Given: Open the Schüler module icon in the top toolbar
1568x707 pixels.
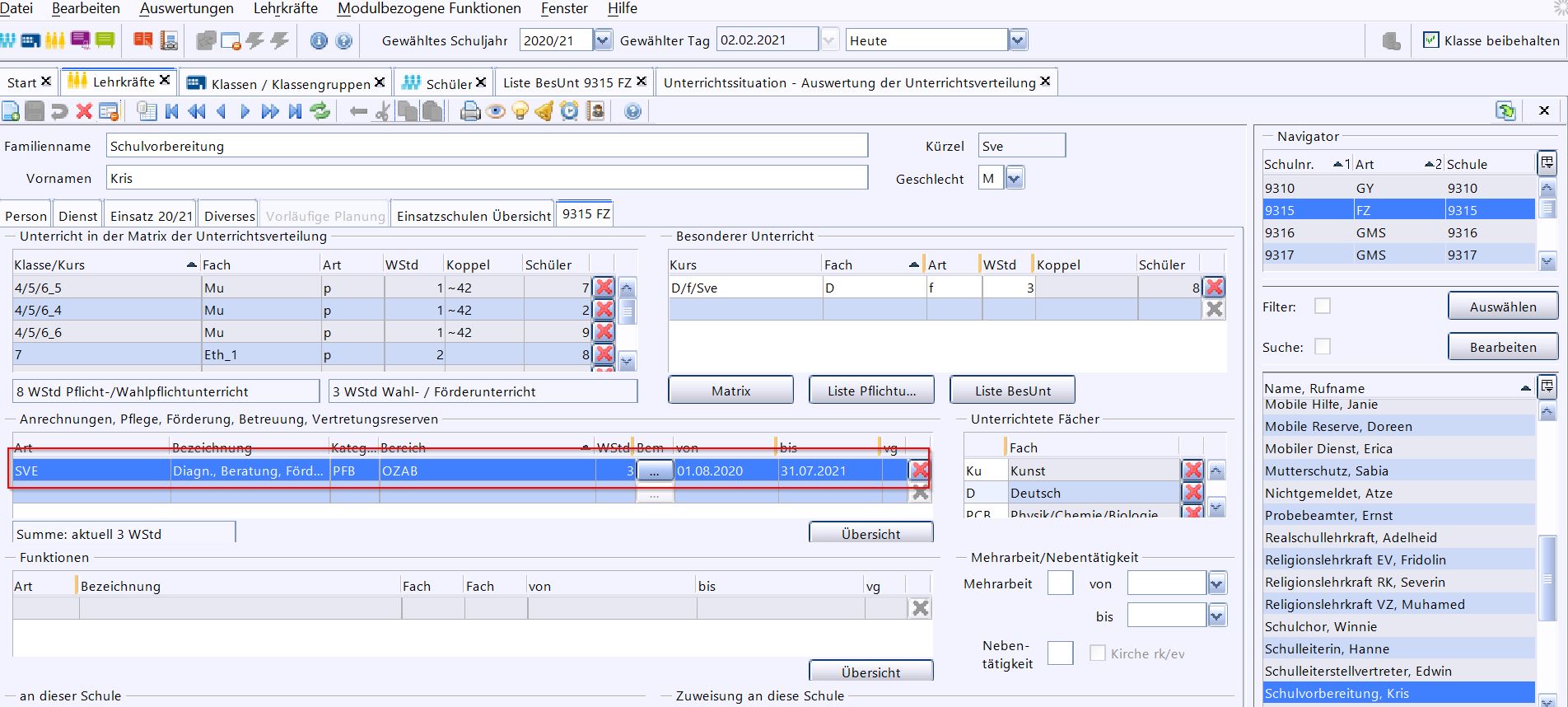Looking at the screenshot, I should pos(8,40).
